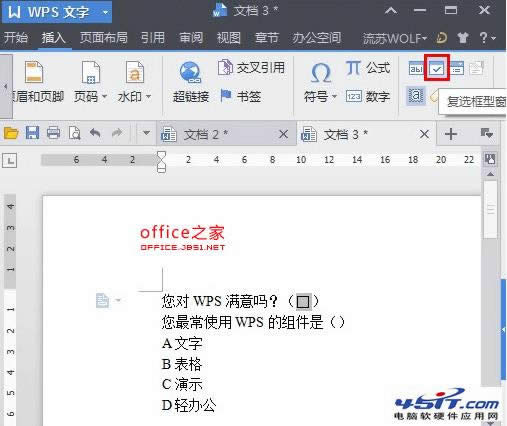507x426 pixels.
Task: Open the help question mark menu
Action: (487, 38)
